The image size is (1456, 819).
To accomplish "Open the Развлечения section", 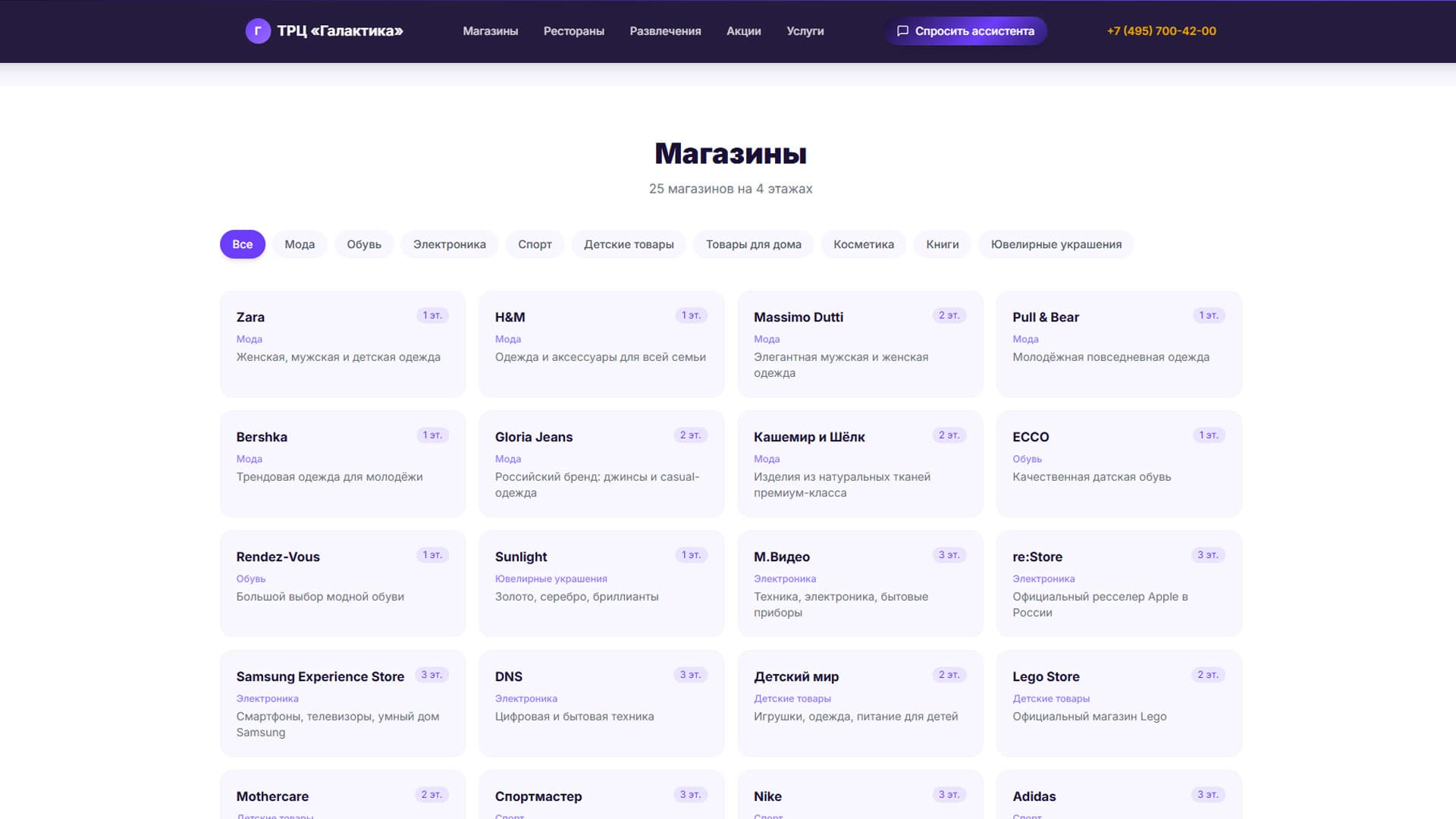I will (x=665, y=31).
